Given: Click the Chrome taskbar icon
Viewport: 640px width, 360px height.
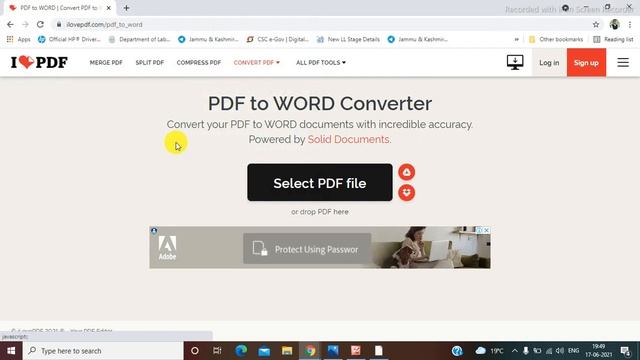Looking at the screenshot, I should 310,351.
